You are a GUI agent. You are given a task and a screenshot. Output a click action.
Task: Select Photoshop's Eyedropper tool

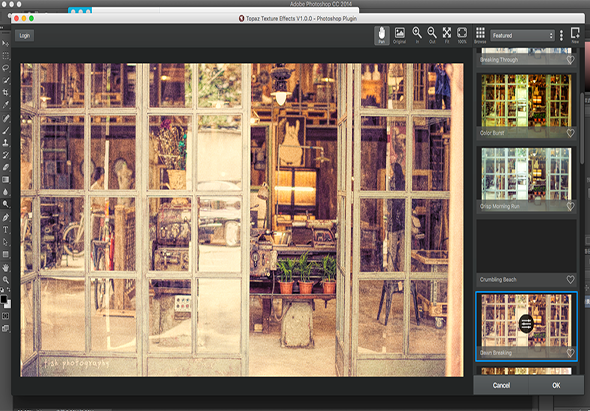tap(6, 105)
